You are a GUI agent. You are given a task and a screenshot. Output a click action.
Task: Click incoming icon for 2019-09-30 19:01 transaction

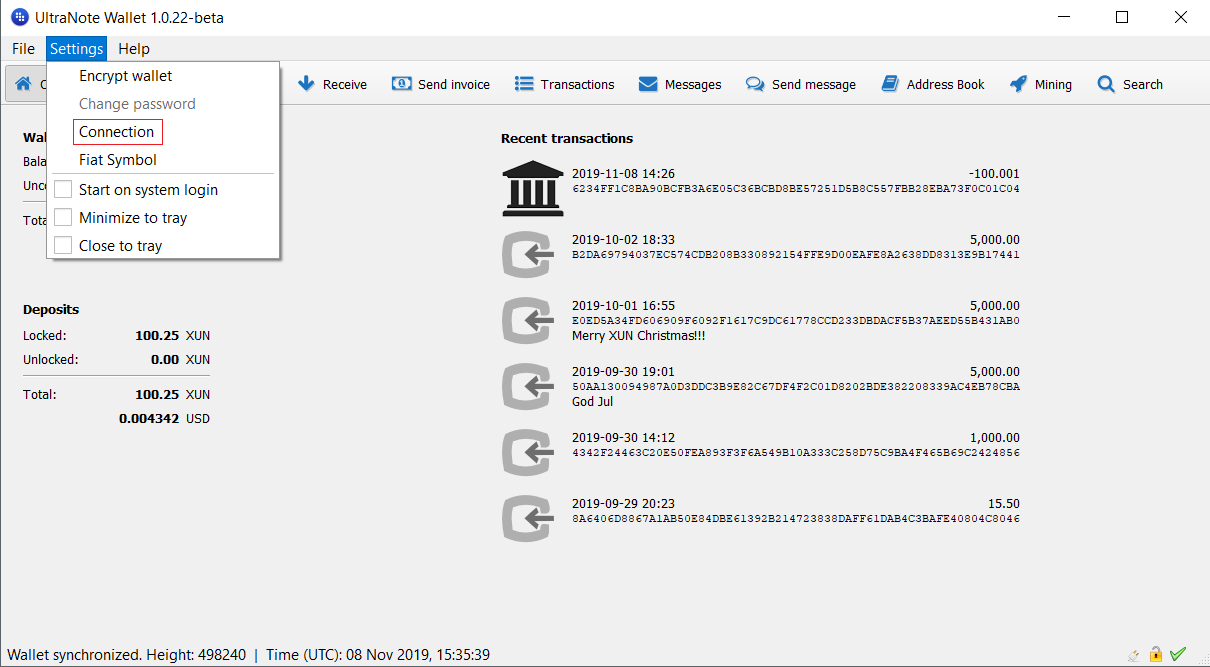point(530,386)
